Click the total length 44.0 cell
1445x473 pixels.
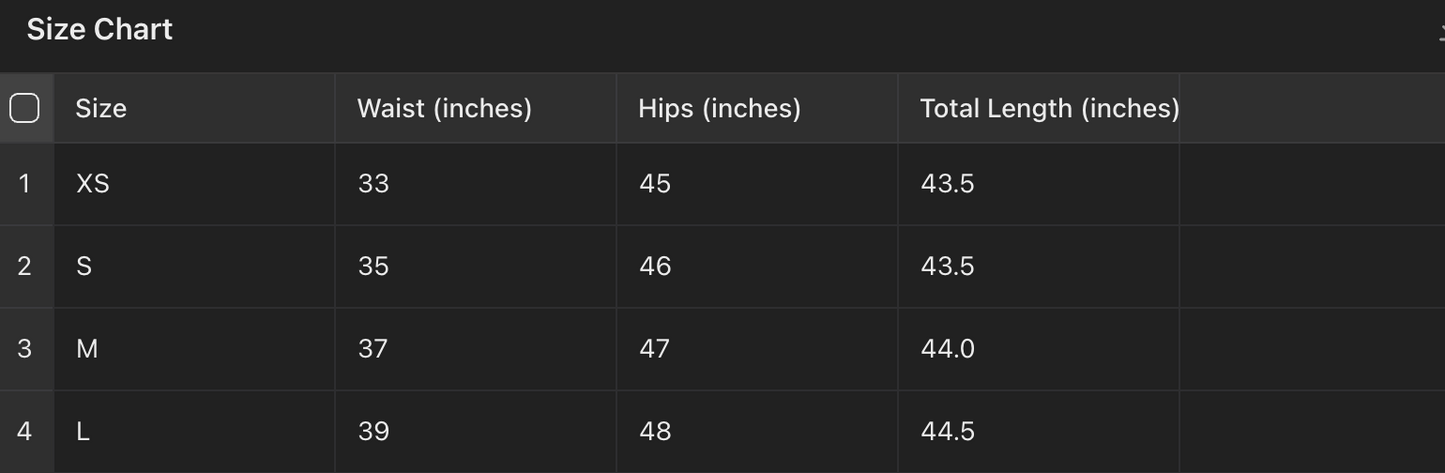click(947, 349)
